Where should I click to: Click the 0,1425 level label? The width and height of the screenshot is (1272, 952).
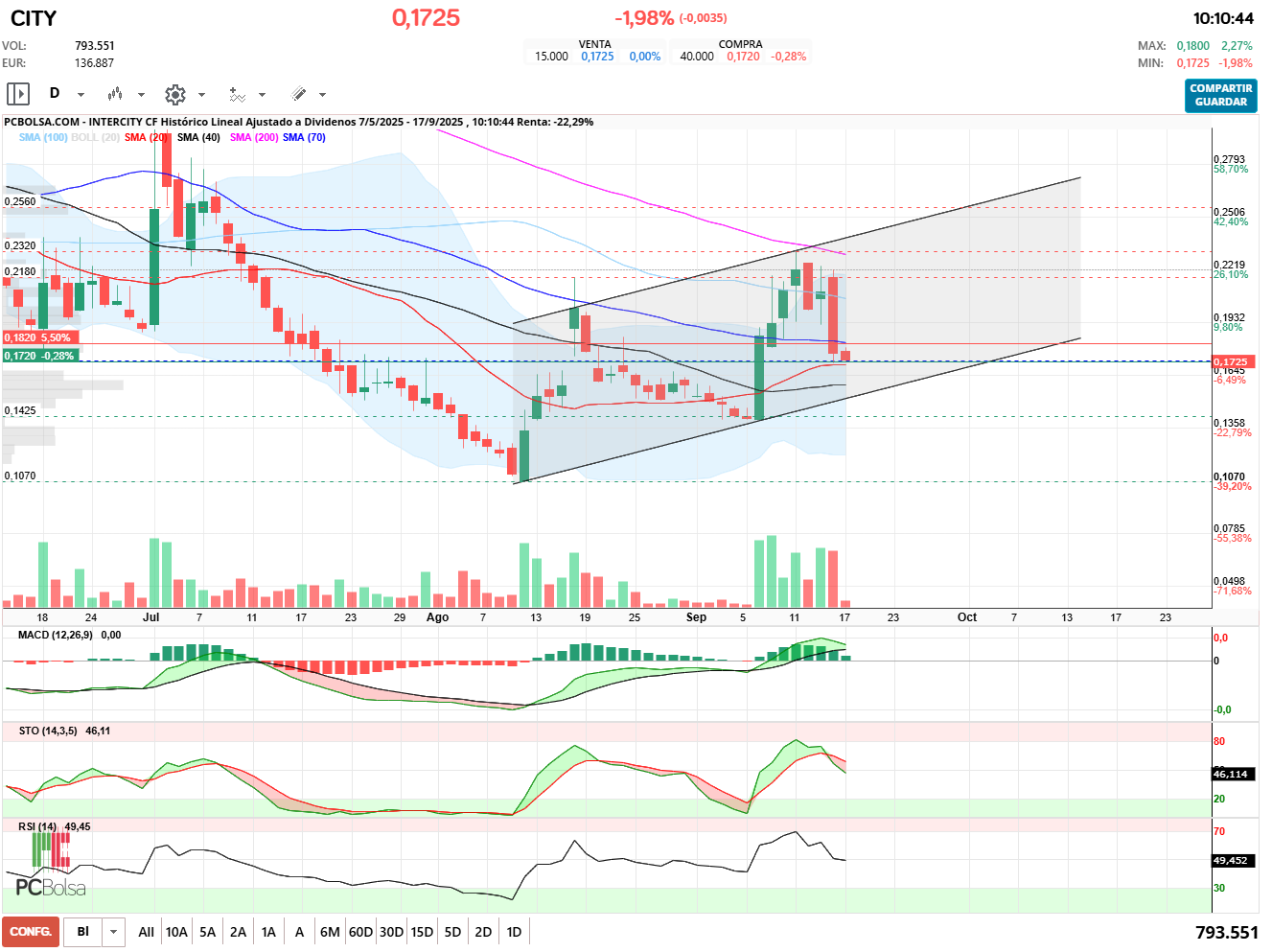tap(20, 410)
